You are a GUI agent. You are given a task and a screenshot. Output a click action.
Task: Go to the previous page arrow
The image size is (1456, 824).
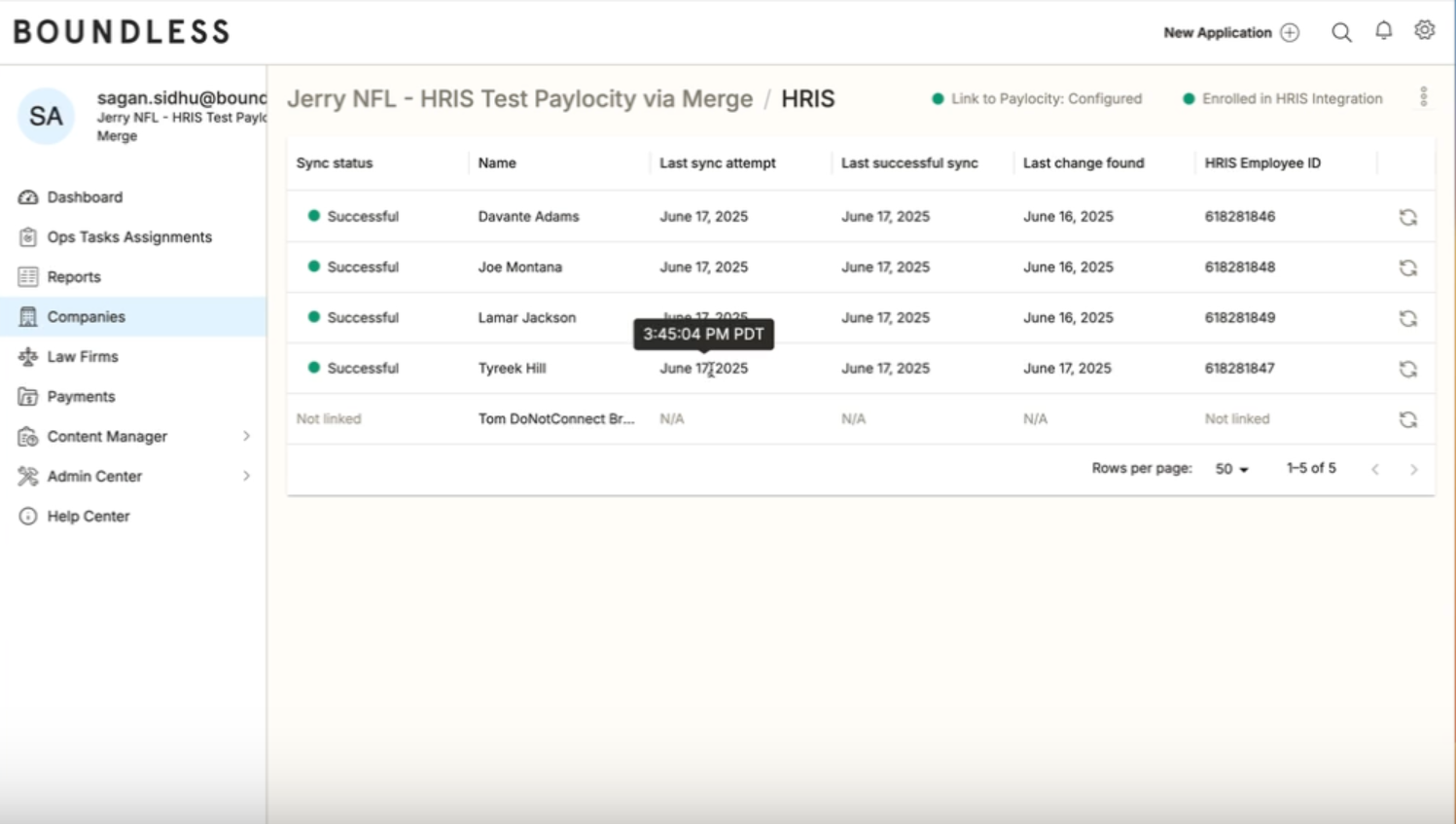pyautogui.click(x=1375, y=469)
